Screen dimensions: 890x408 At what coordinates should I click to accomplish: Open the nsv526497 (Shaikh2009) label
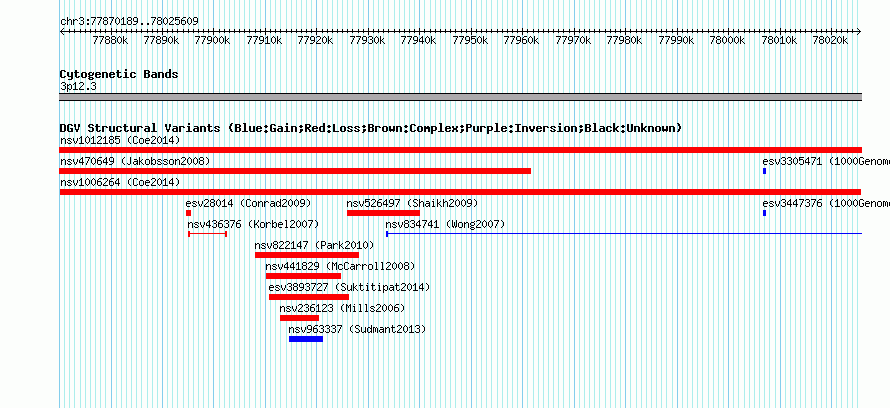tap(413, 203)
